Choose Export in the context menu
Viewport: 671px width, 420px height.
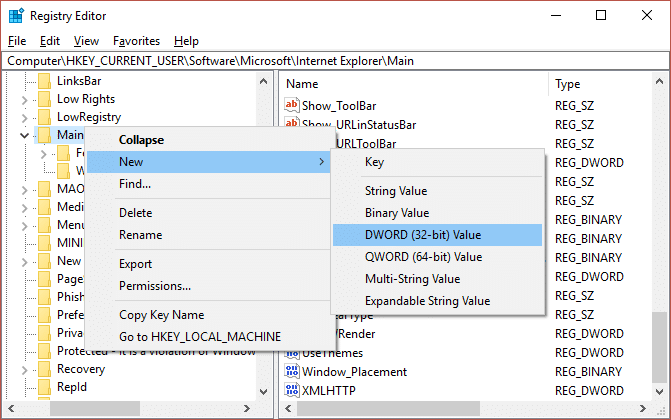point(208,264)
